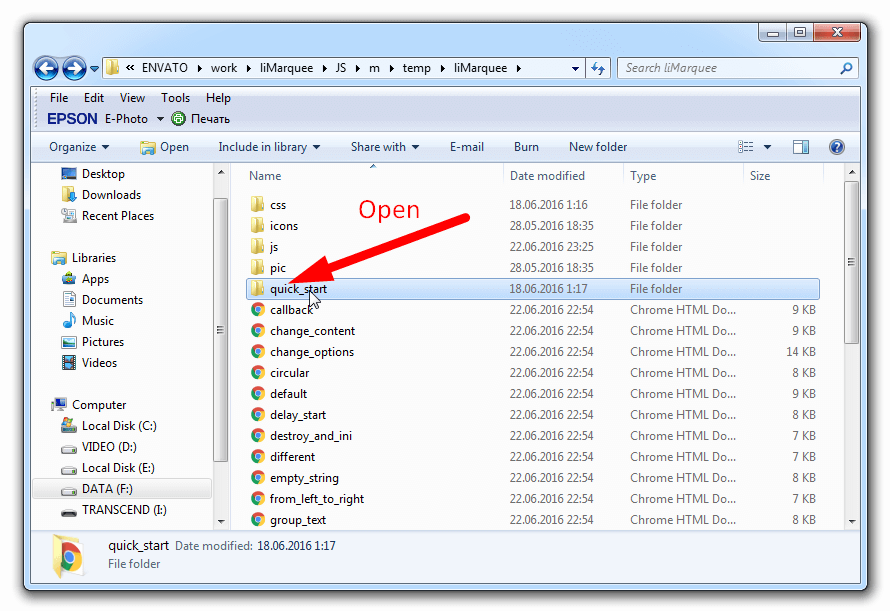Click the Burn toolbar button

click(x=526, y=147)
